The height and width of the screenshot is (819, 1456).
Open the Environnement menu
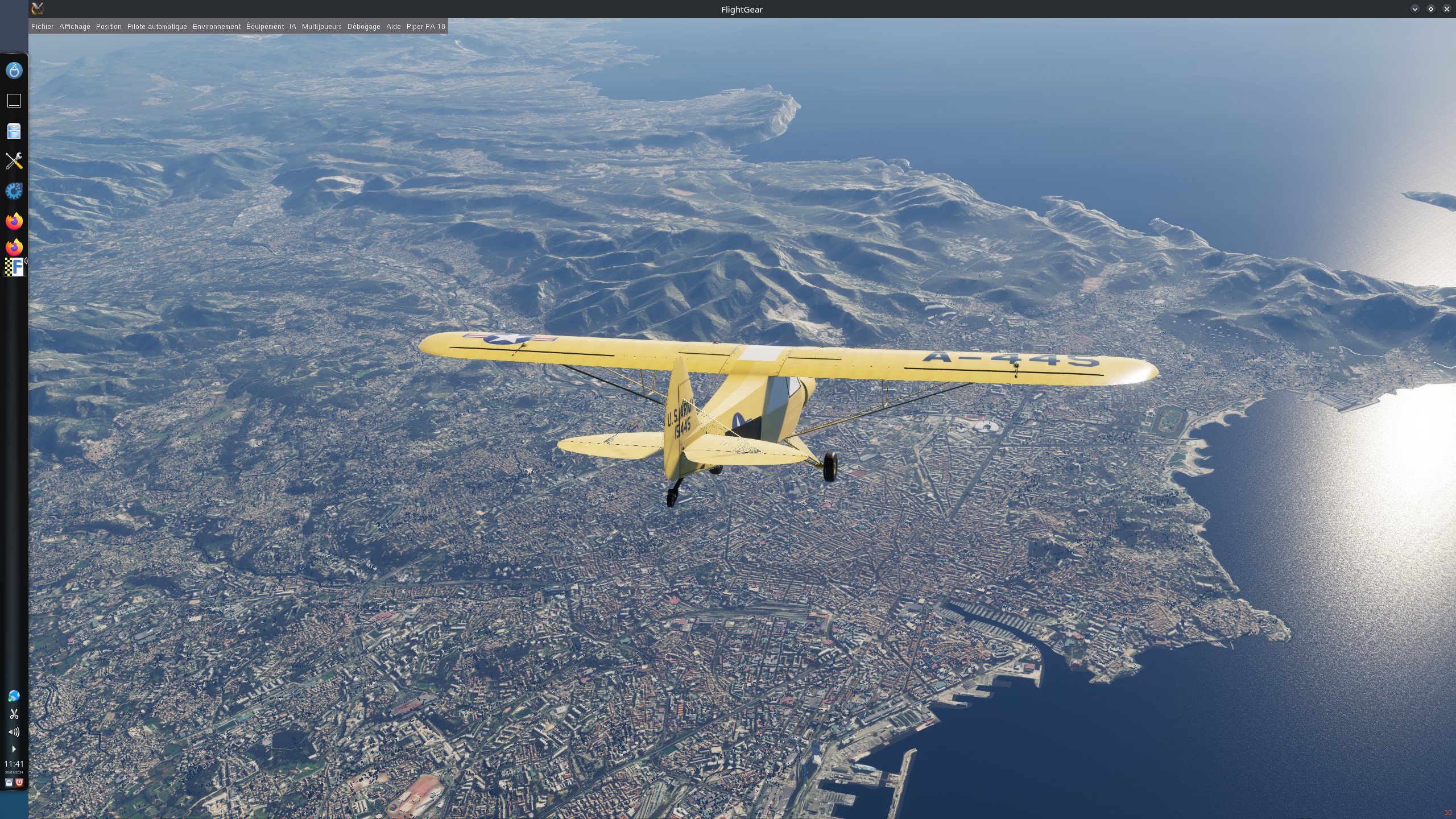217,27
